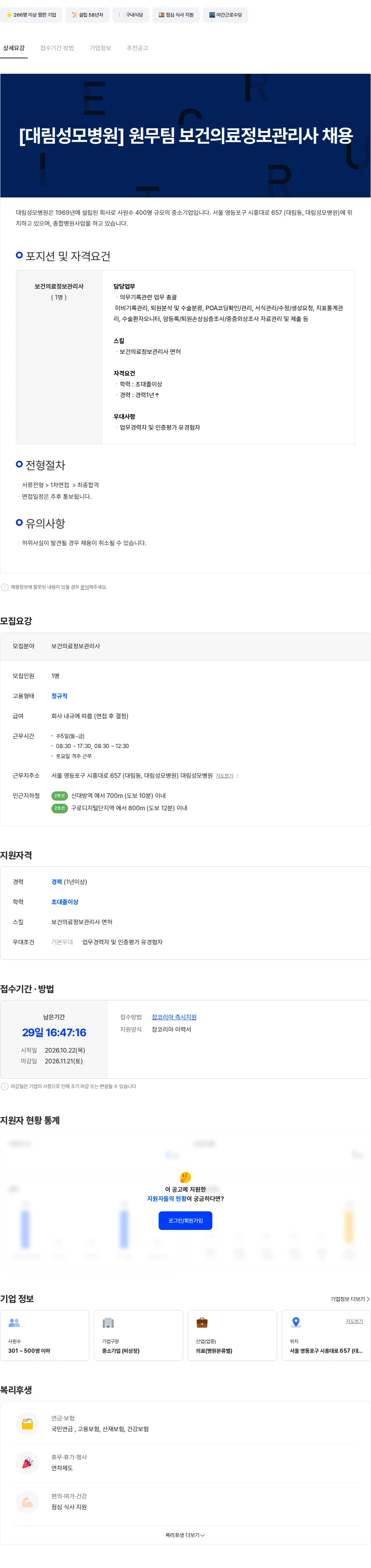Click the chevron after 근무지주소 지도보기
Screen dimensions: 371x1568
[238, 776]
